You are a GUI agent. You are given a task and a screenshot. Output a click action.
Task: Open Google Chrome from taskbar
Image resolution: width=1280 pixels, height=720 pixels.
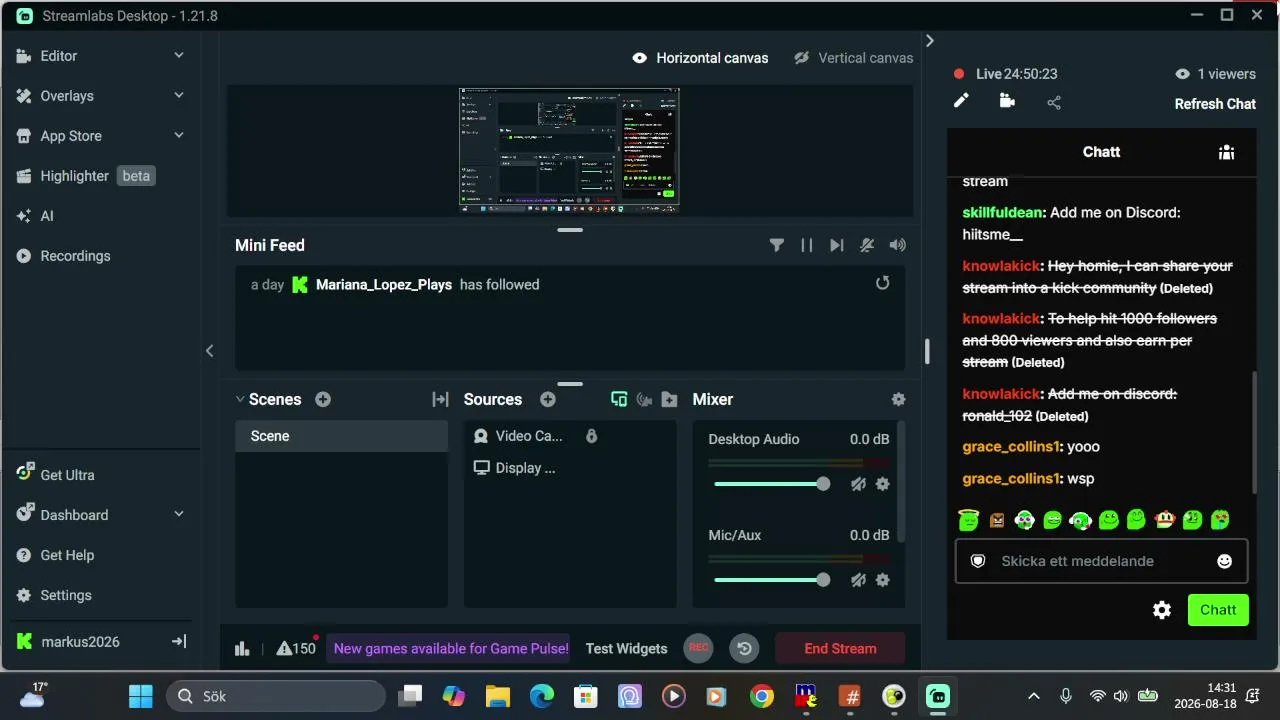coord(762,696)
